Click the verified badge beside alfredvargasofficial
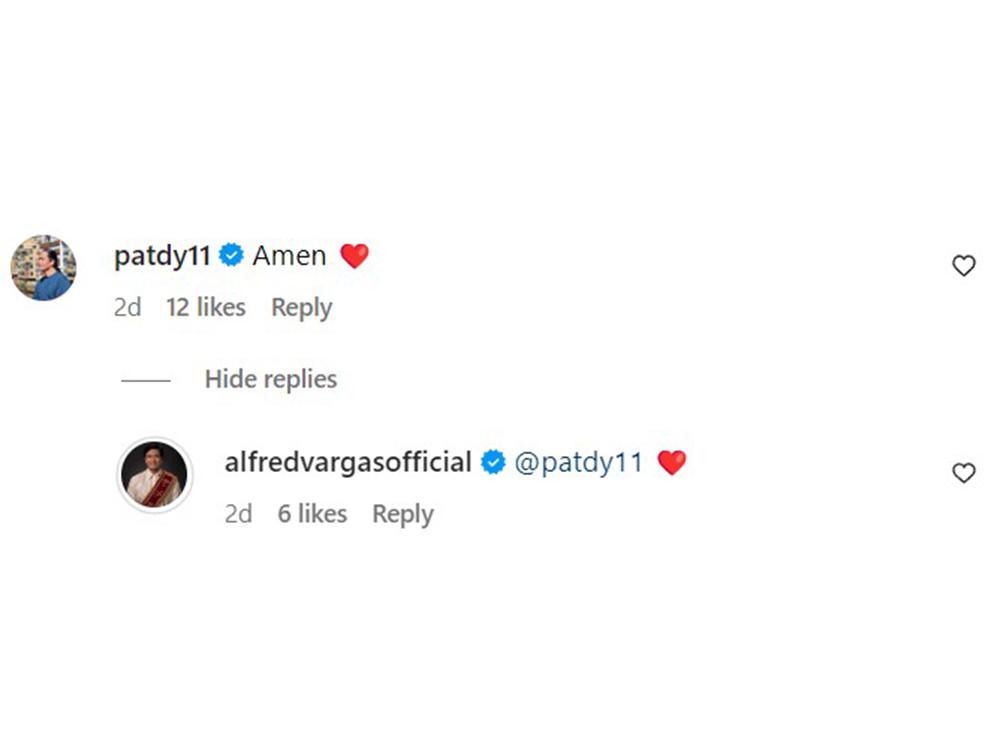Image resolution: width=1000 pixels, height=750 pixels. tap(493, 463)
